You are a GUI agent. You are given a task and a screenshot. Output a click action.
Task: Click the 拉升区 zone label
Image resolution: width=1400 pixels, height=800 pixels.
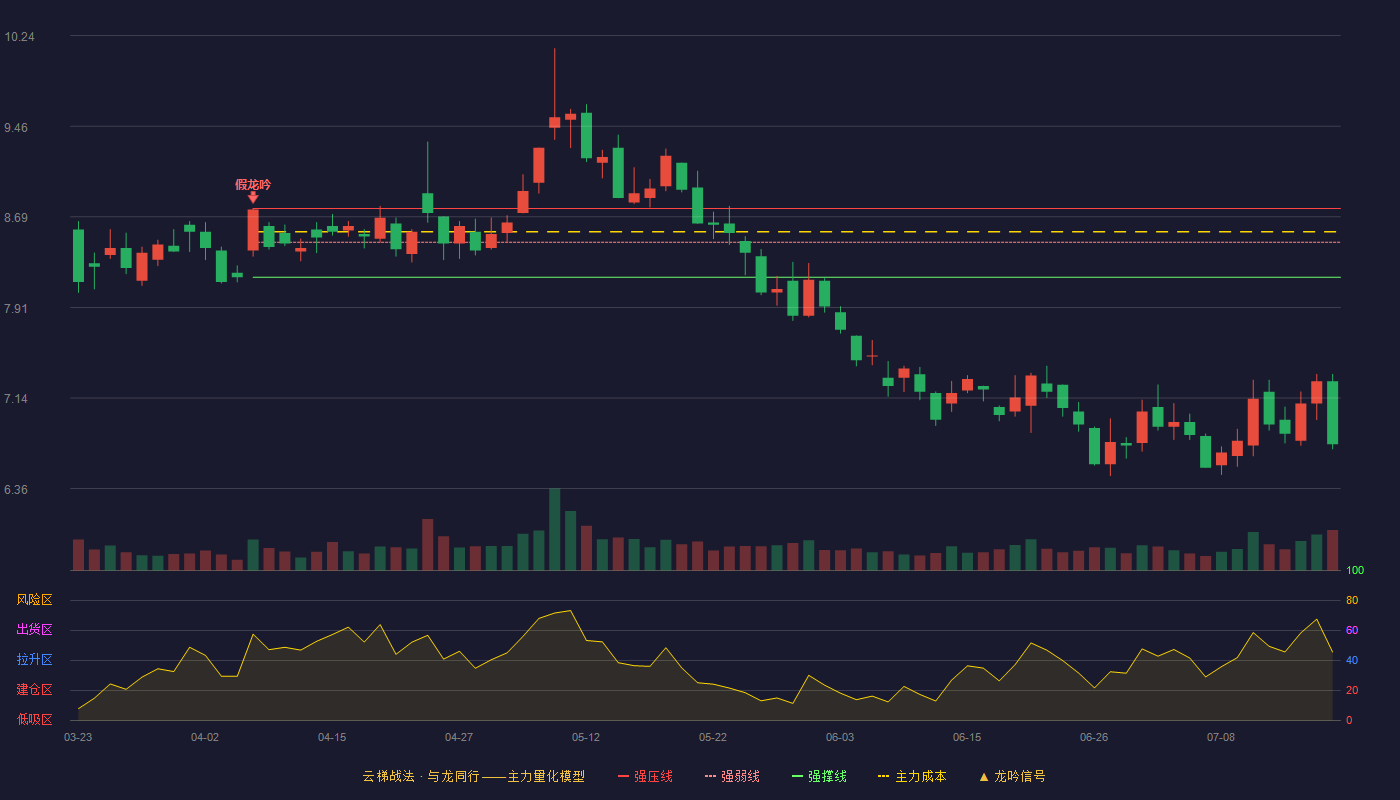click(34, 660)
